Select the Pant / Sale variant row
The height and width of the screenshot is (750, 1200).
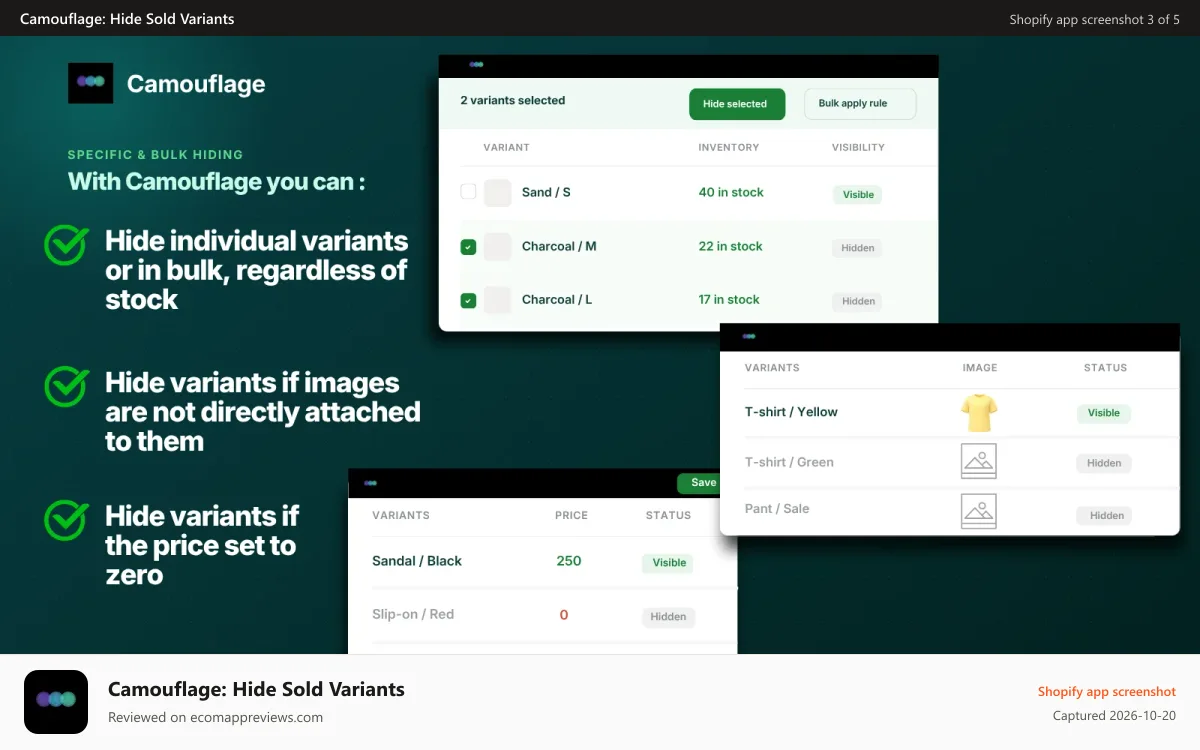tap(950, 510)
